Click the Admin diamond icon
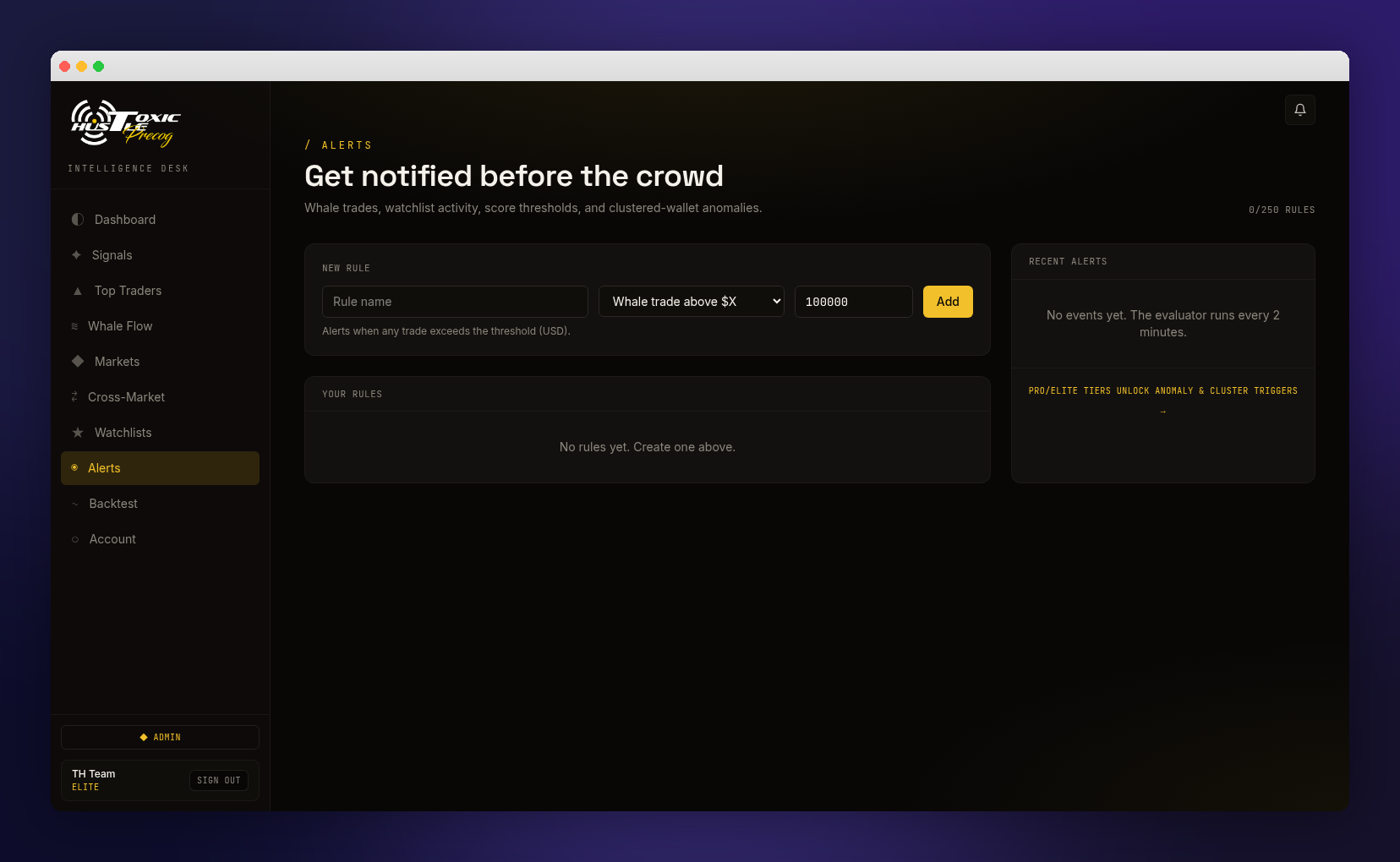The image size is (1400, 862). (144, 738)
